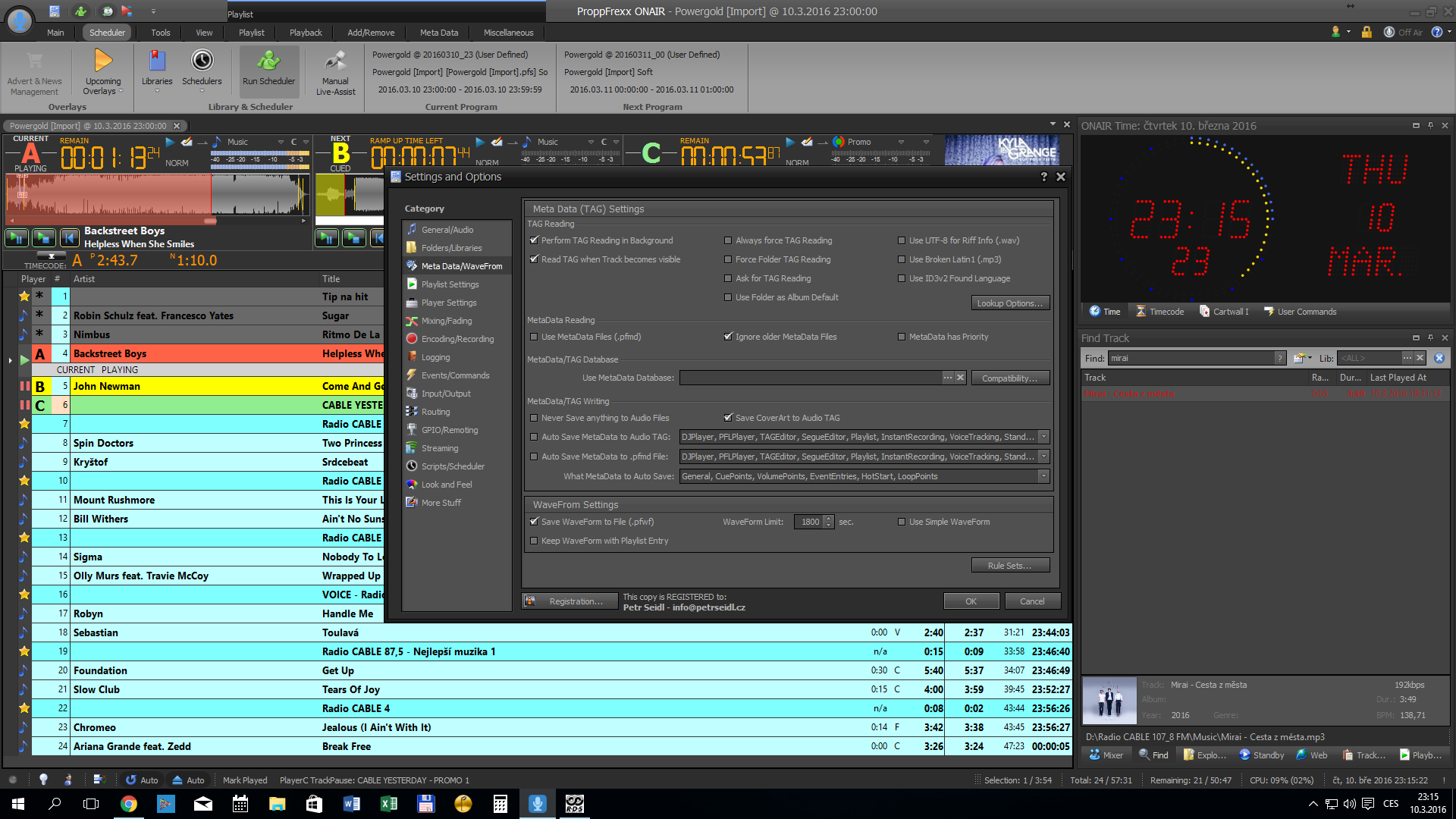This screenshot has height=819, width=1456.
Task: Open More Stuff category
Action: tap(441, 503)
